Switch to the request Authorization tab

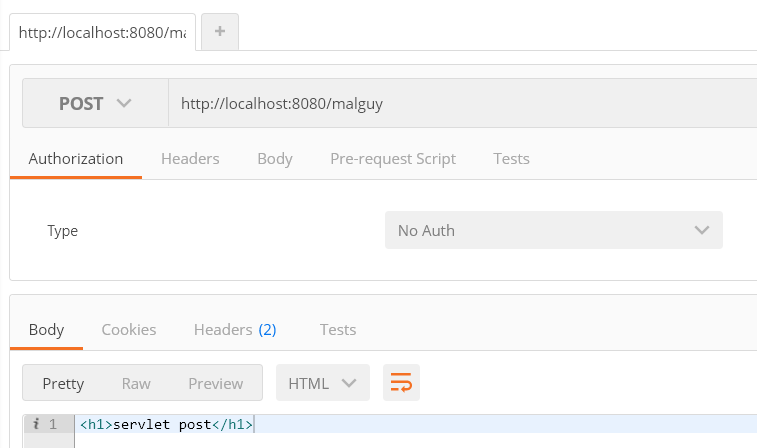coord(76,158)
